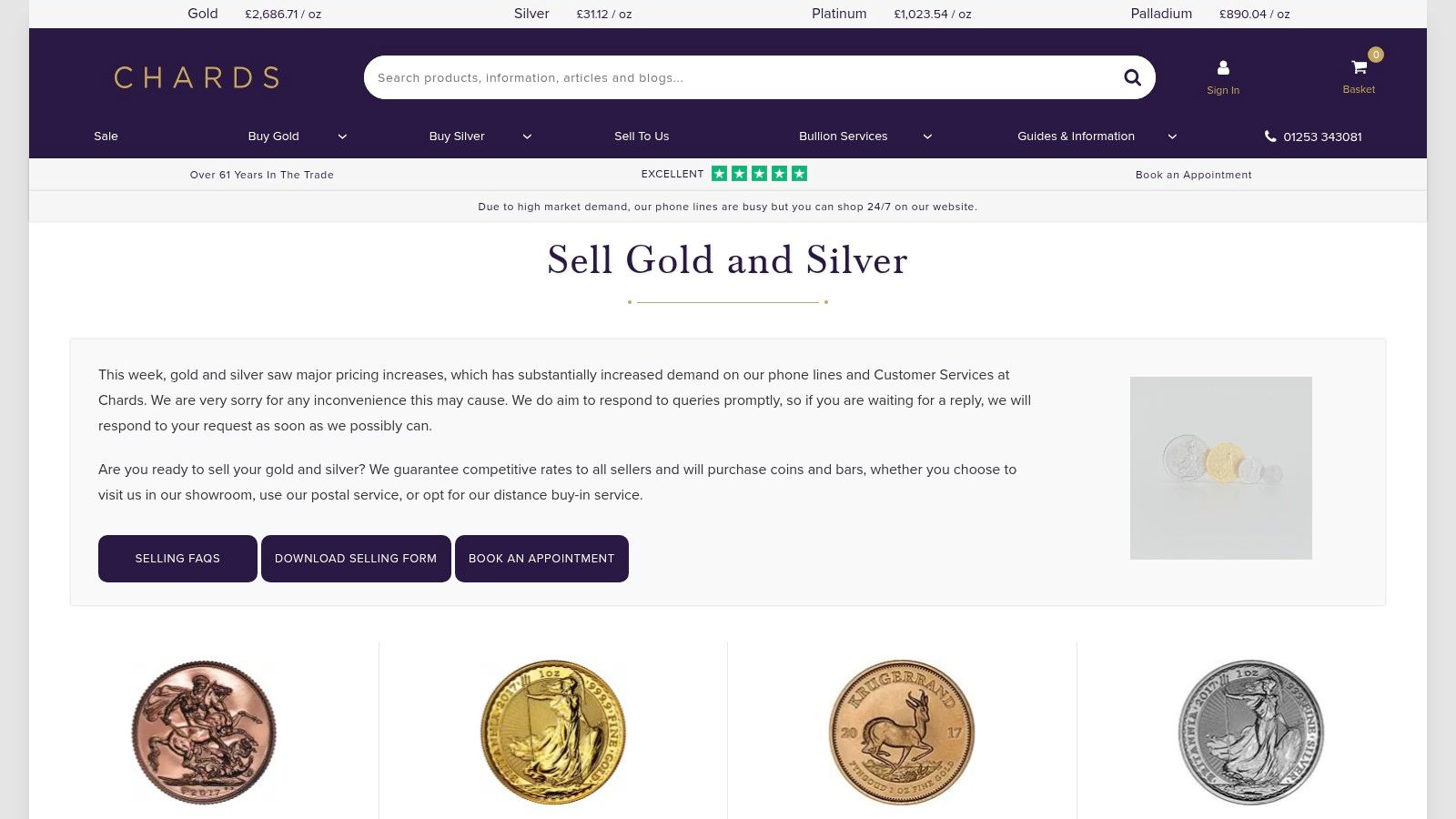Click inside the product search field
1456x819 pixels.
click(728, 77)
